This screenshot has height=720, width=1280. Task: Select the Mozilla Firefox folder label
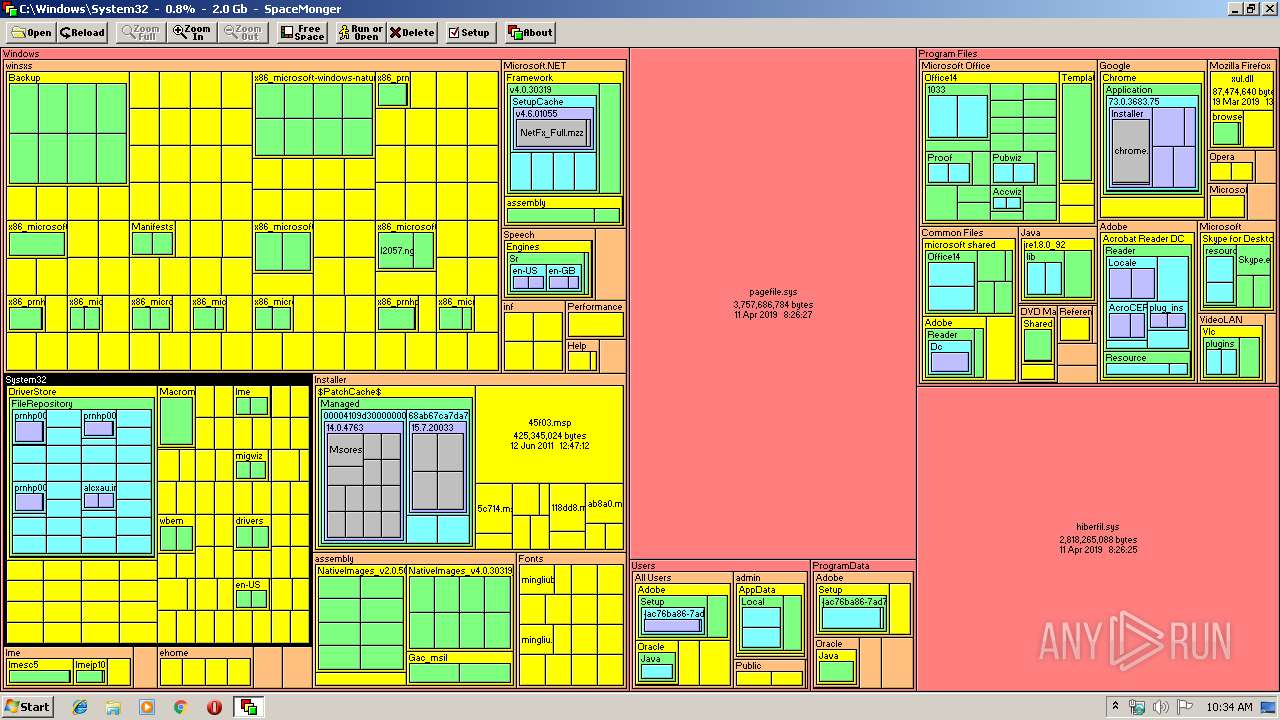pos(1240,66)
